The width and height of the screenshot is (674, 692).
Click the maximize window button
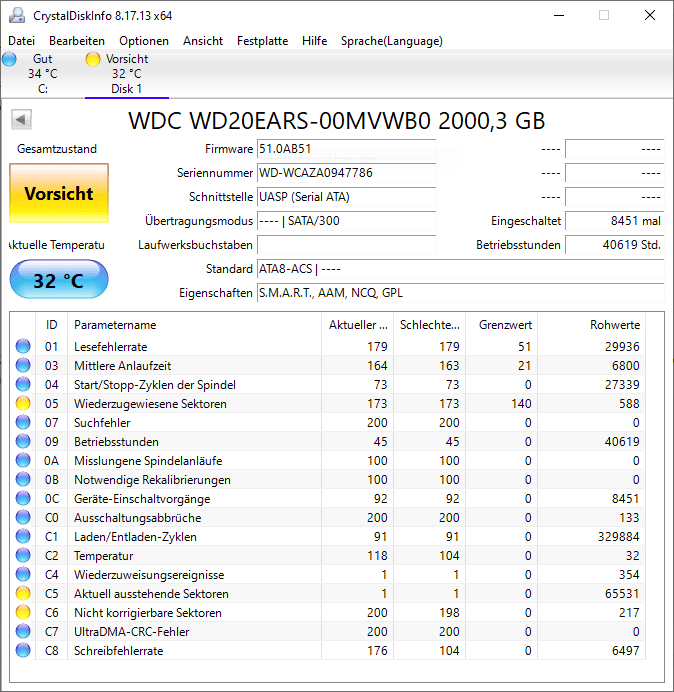click(x=604, y=15)
